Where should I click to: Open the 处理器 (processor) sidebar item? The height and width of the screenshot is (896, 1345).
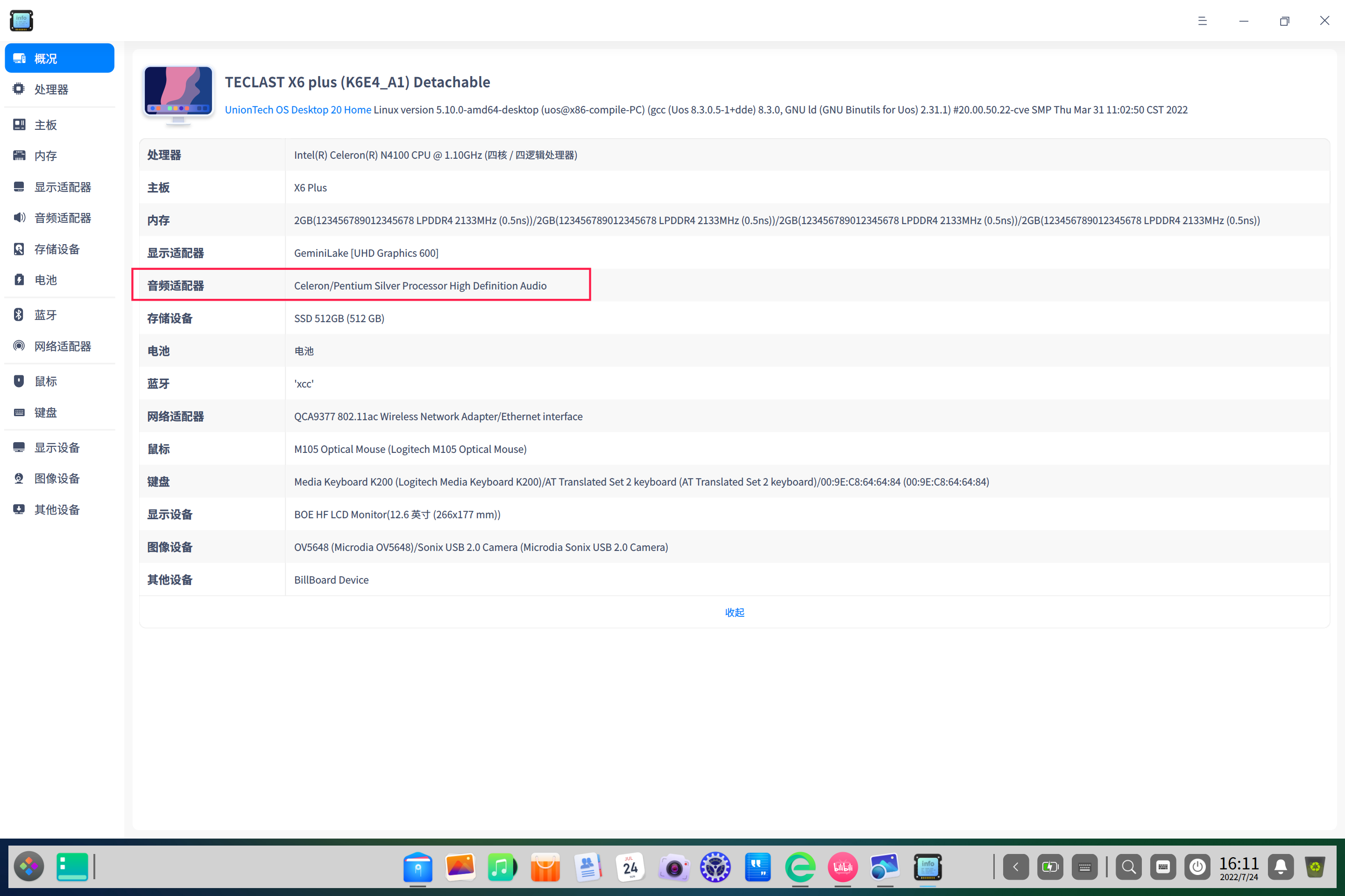click(x=51, y=89)
